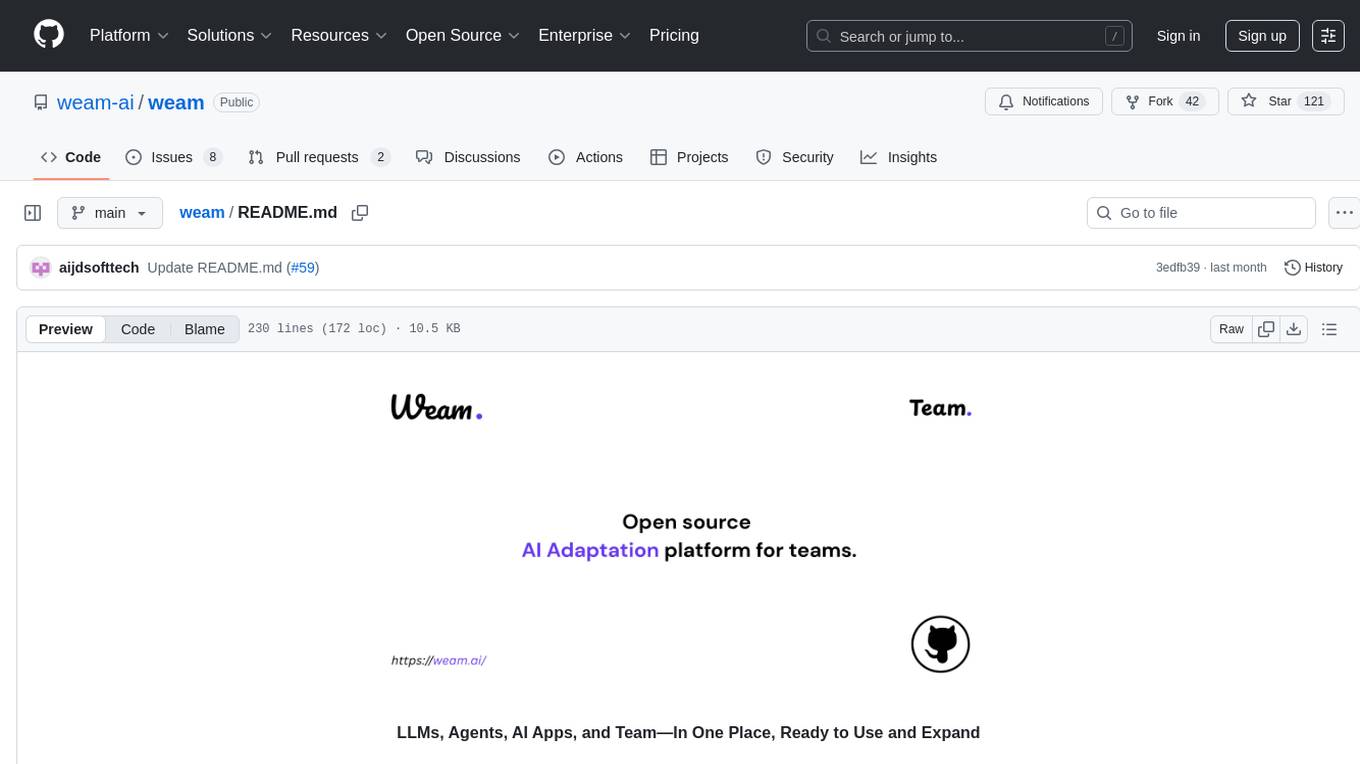Open GitHub homepage via octocat logo
Viewport: 1360px width, 764px height.
coord(49,35)
